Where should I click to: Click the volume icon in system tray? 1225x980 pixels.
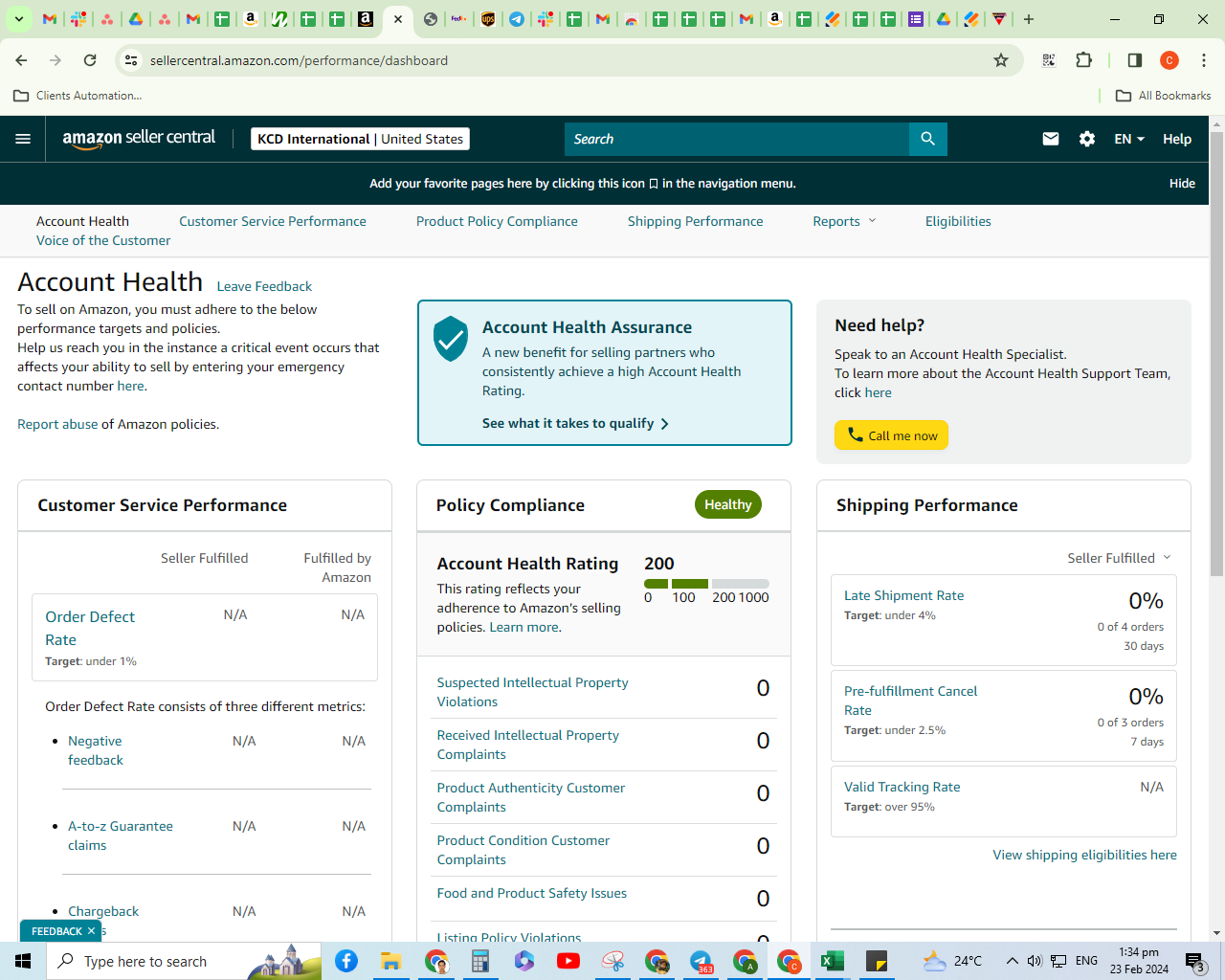click(1035, 961)
